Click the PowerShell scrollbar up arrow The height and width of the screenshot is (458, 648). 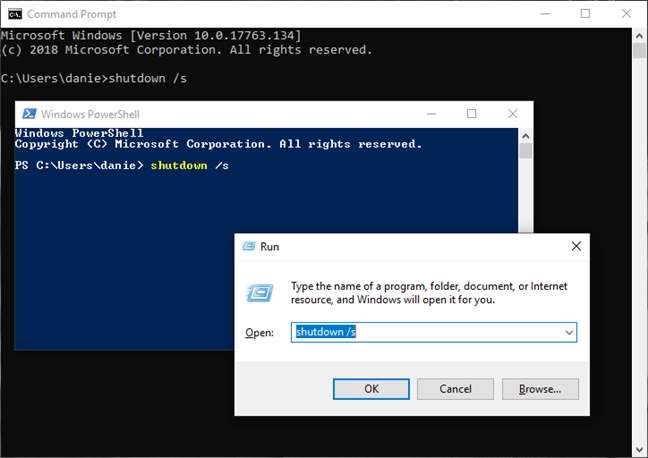tap(525, 136)
